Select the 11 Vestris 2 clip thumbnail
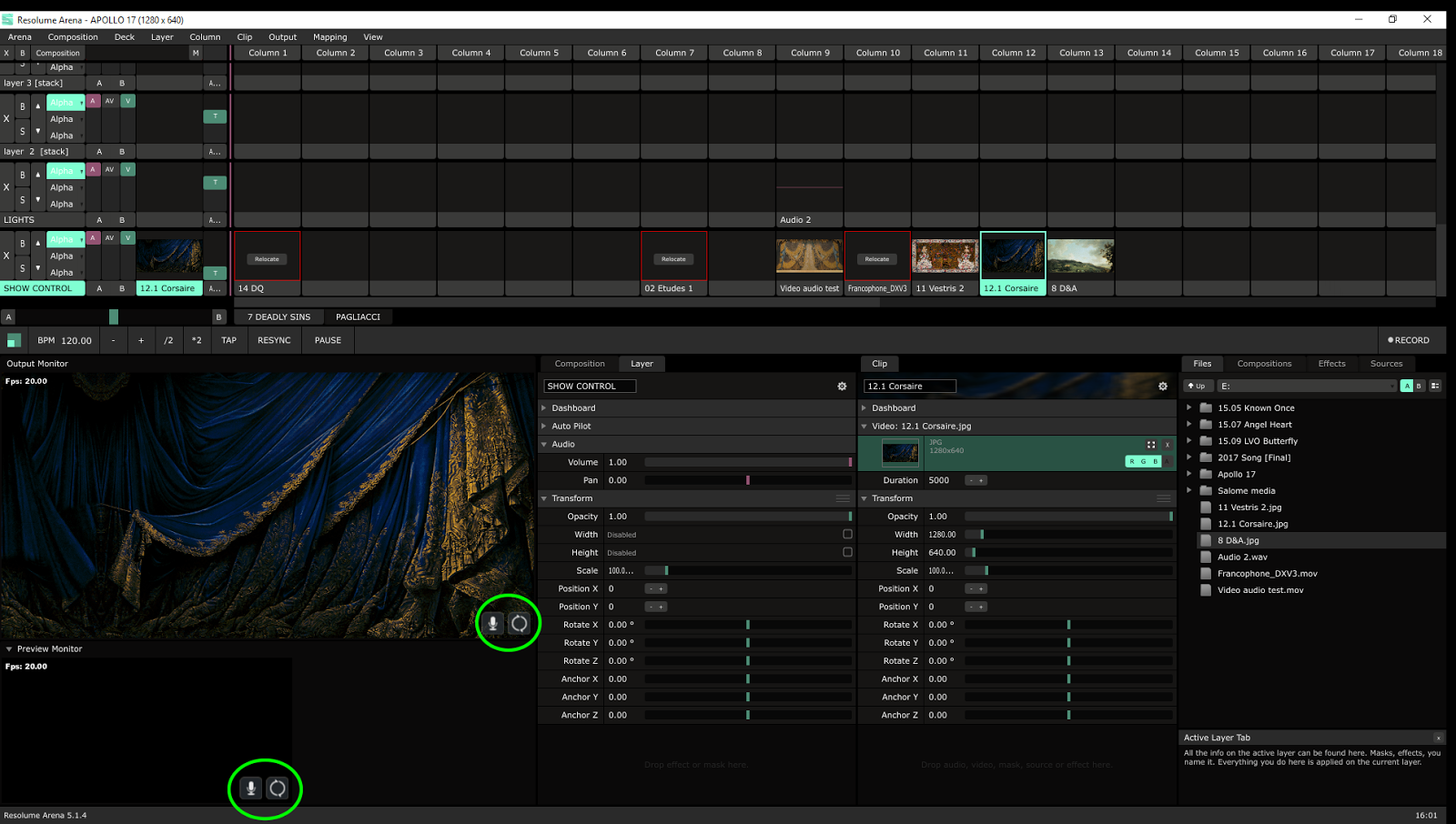The width and height of the screenshot is (1456, 824). [945, 256]
